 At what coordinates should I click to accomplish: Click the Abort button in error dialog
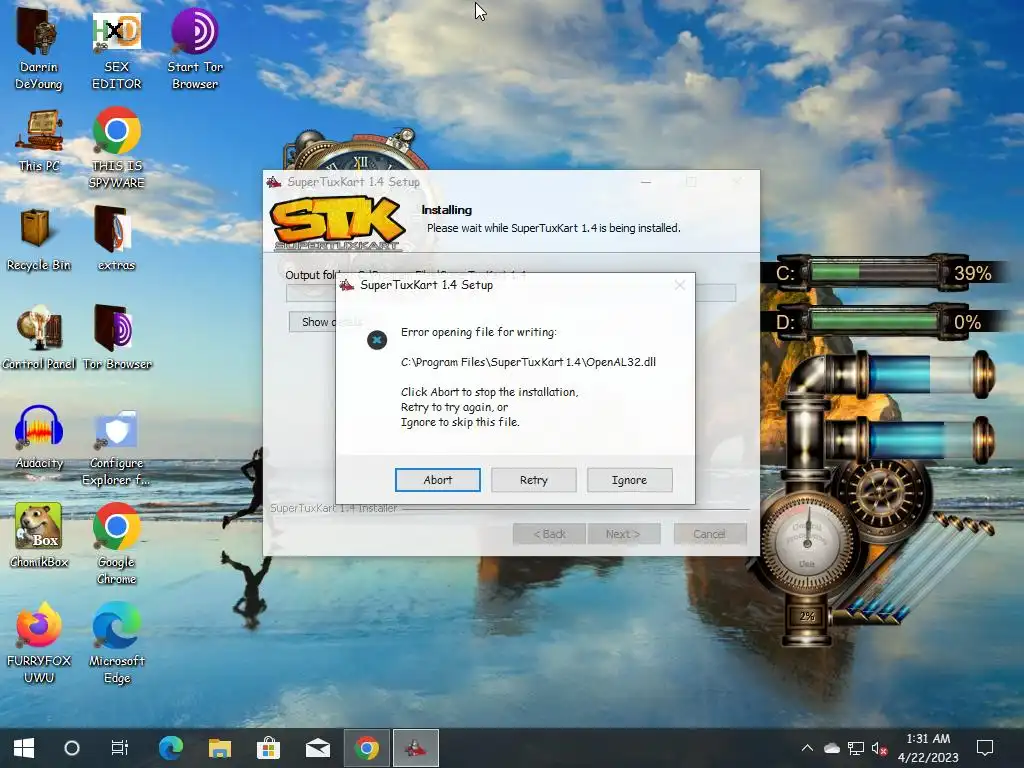[x=438, y=480]
